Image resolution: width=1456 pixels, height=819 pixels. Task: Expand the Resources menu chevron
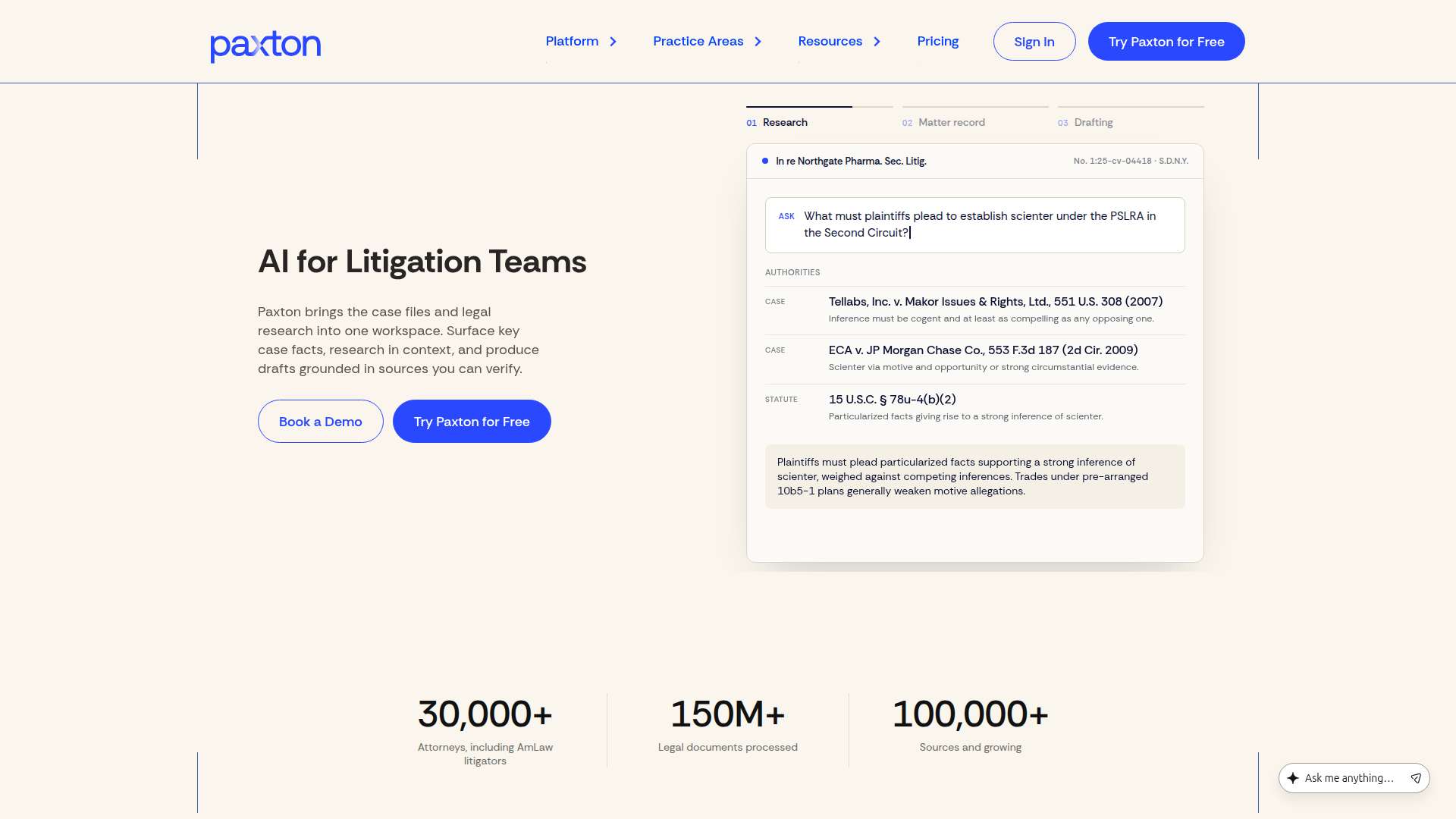click(x=877, y=42)
